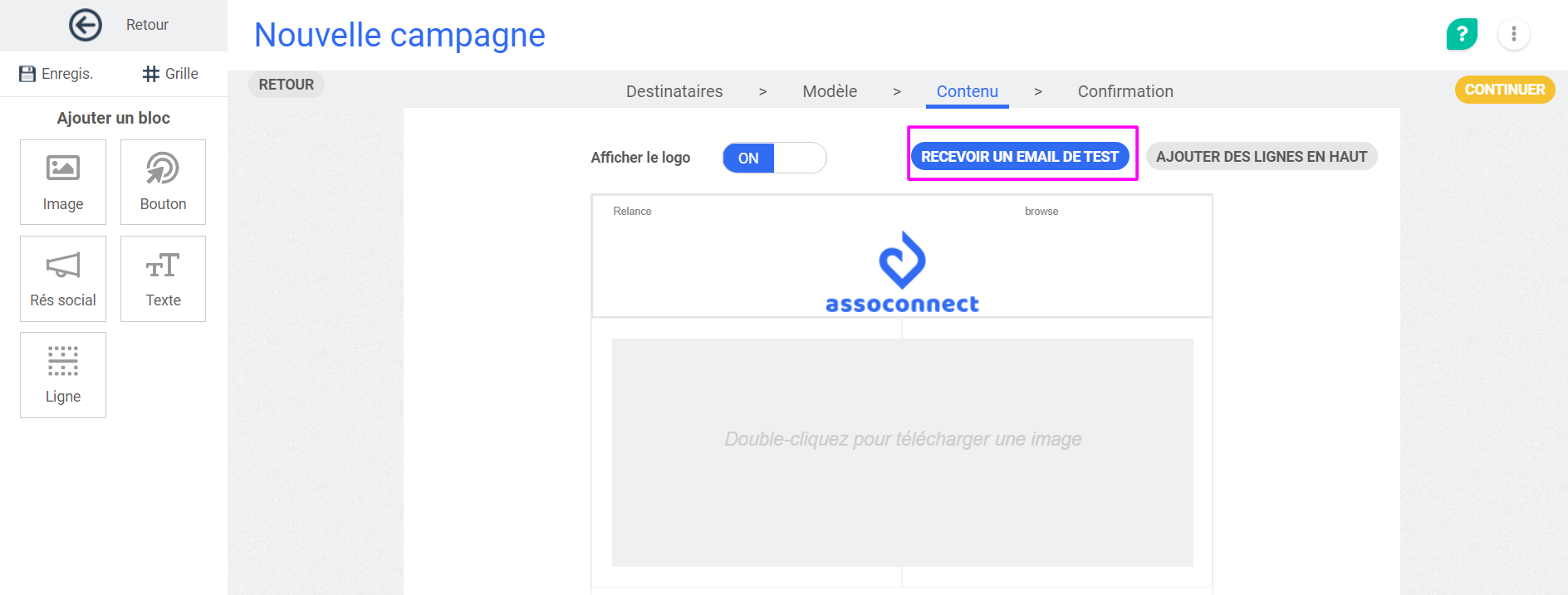The height and width of the screenshot is (595, 1568).
Task: Open the green help question mark
Action: pos(1462,34)
